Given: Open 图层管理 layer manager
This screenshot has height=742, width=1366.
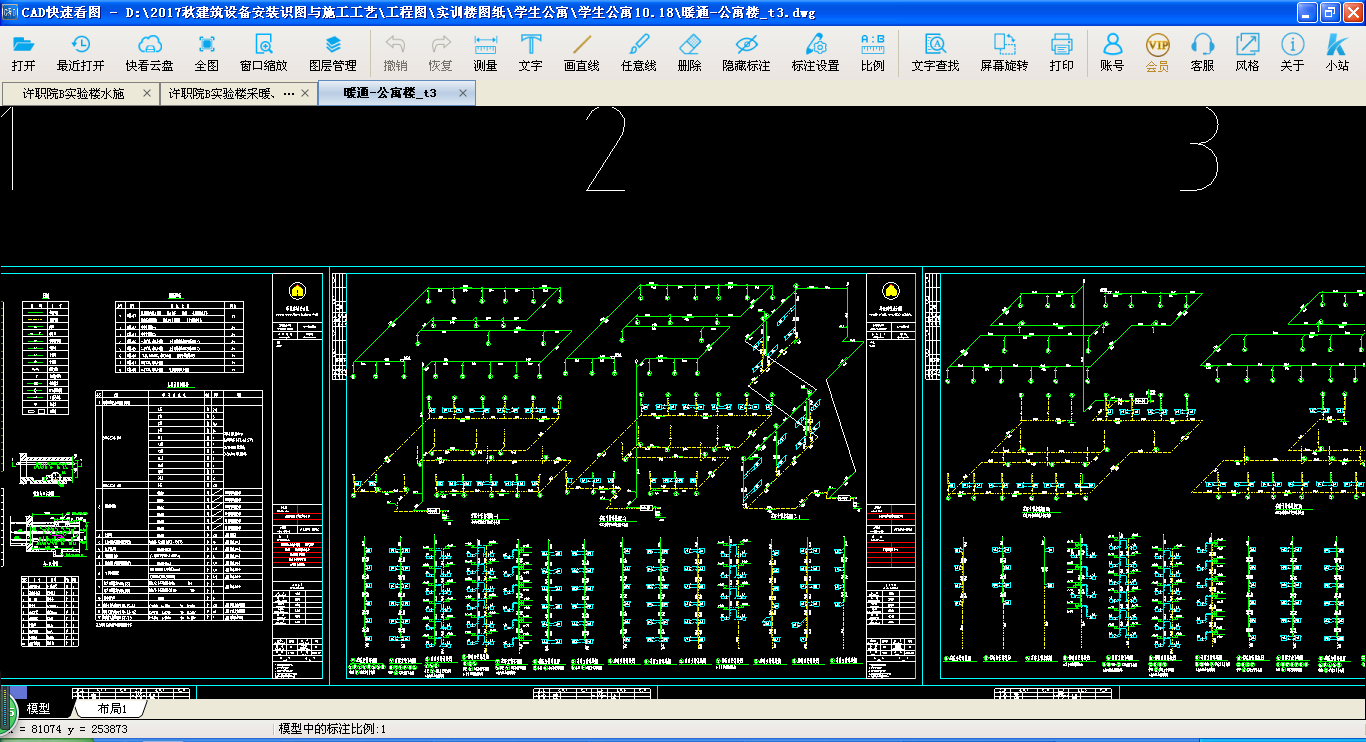Looking at the screenshot, I should point(333,53).
